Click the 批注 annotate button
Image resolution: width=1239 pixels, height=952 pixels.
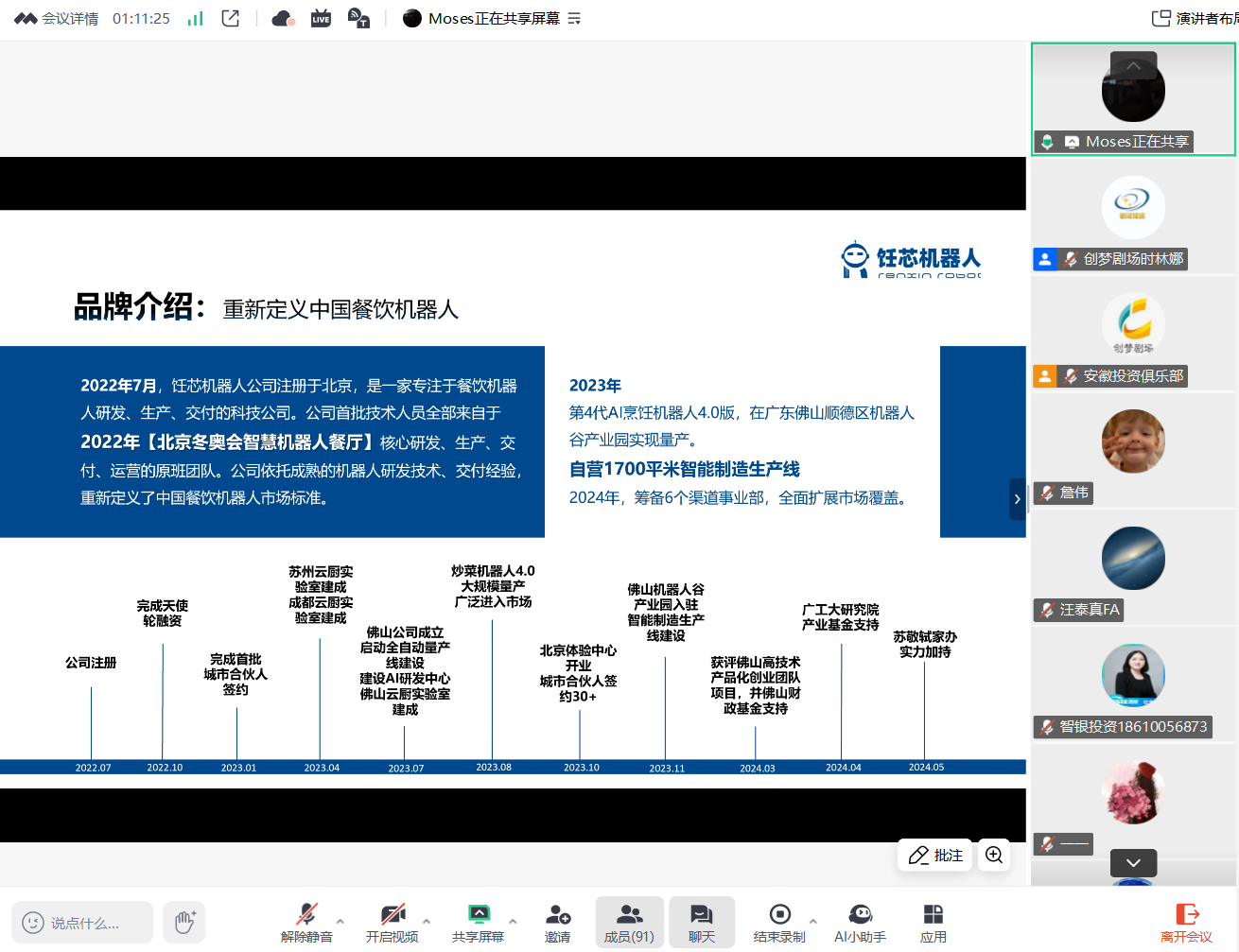coord(935,855)
